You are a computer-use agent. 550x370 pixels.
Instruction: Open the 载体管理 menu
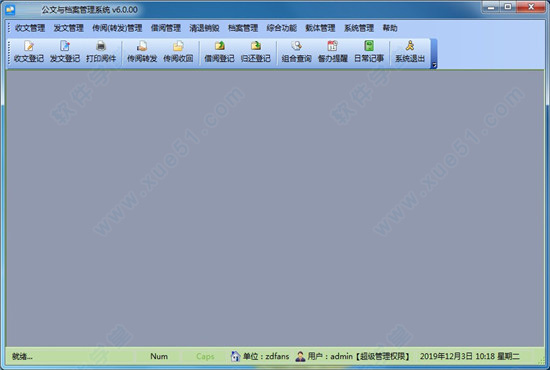point(320,28)
